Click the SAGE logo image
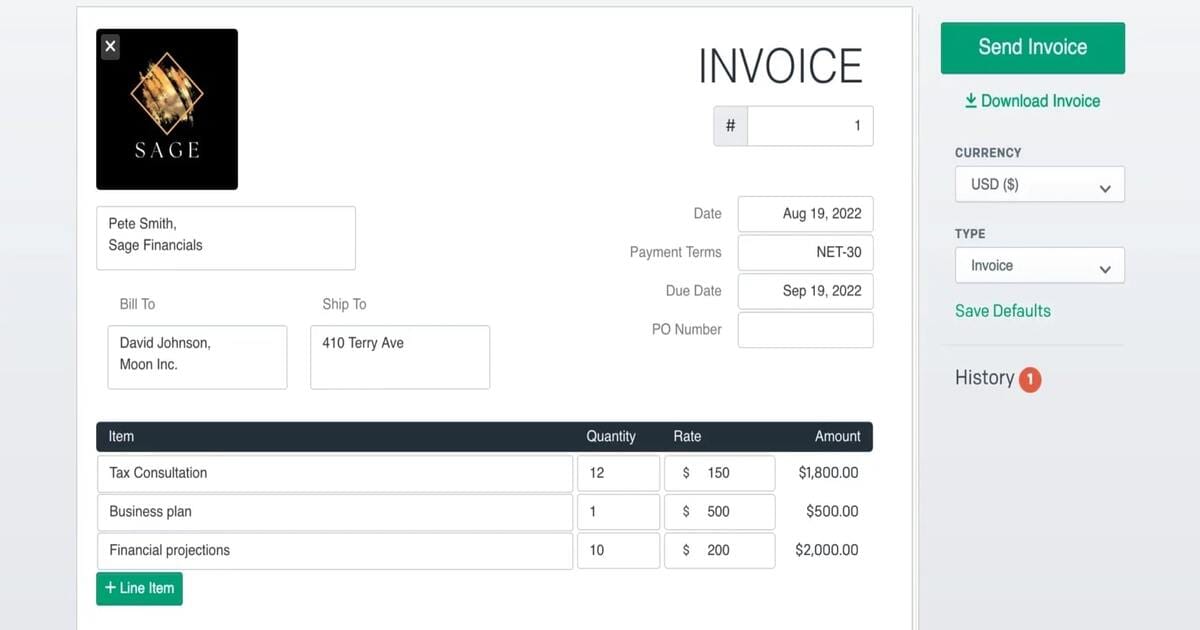1200x630 pixels. pyautogui.click(x=167, y=109)
